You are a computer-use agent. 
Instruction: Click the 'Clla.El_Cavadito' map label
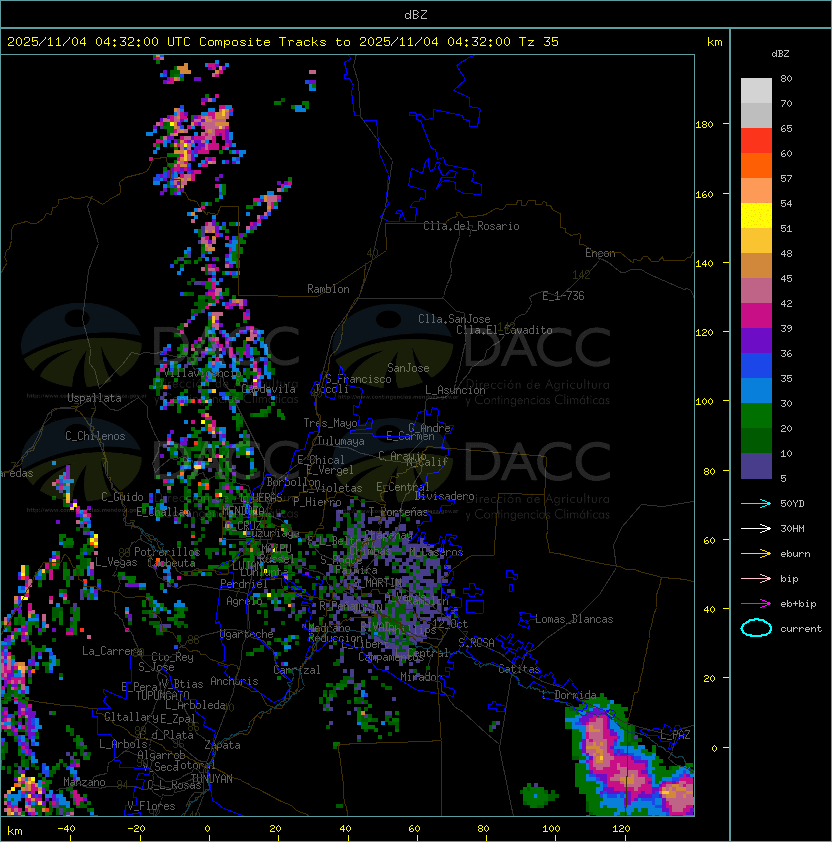504,330
